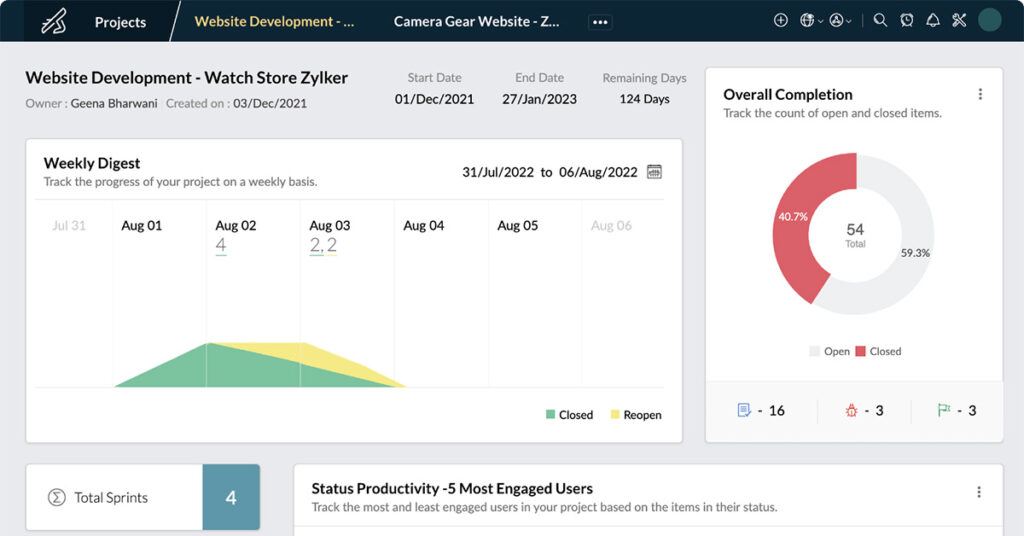Image resolution: width=1024 pixels, height=536 pixels.
Task: Click the red bug count icon
Action: tap(851, 410)
